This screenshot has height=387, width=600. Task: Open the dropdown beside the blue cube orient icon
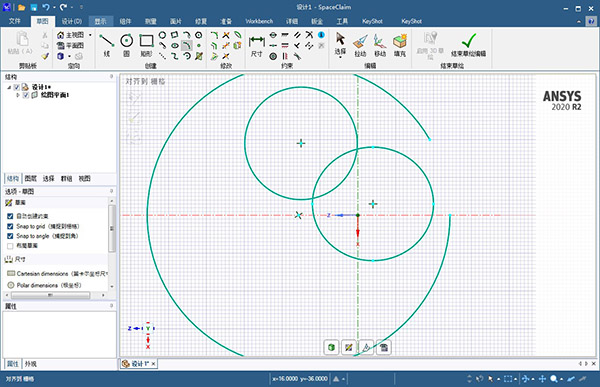point(69,56)
